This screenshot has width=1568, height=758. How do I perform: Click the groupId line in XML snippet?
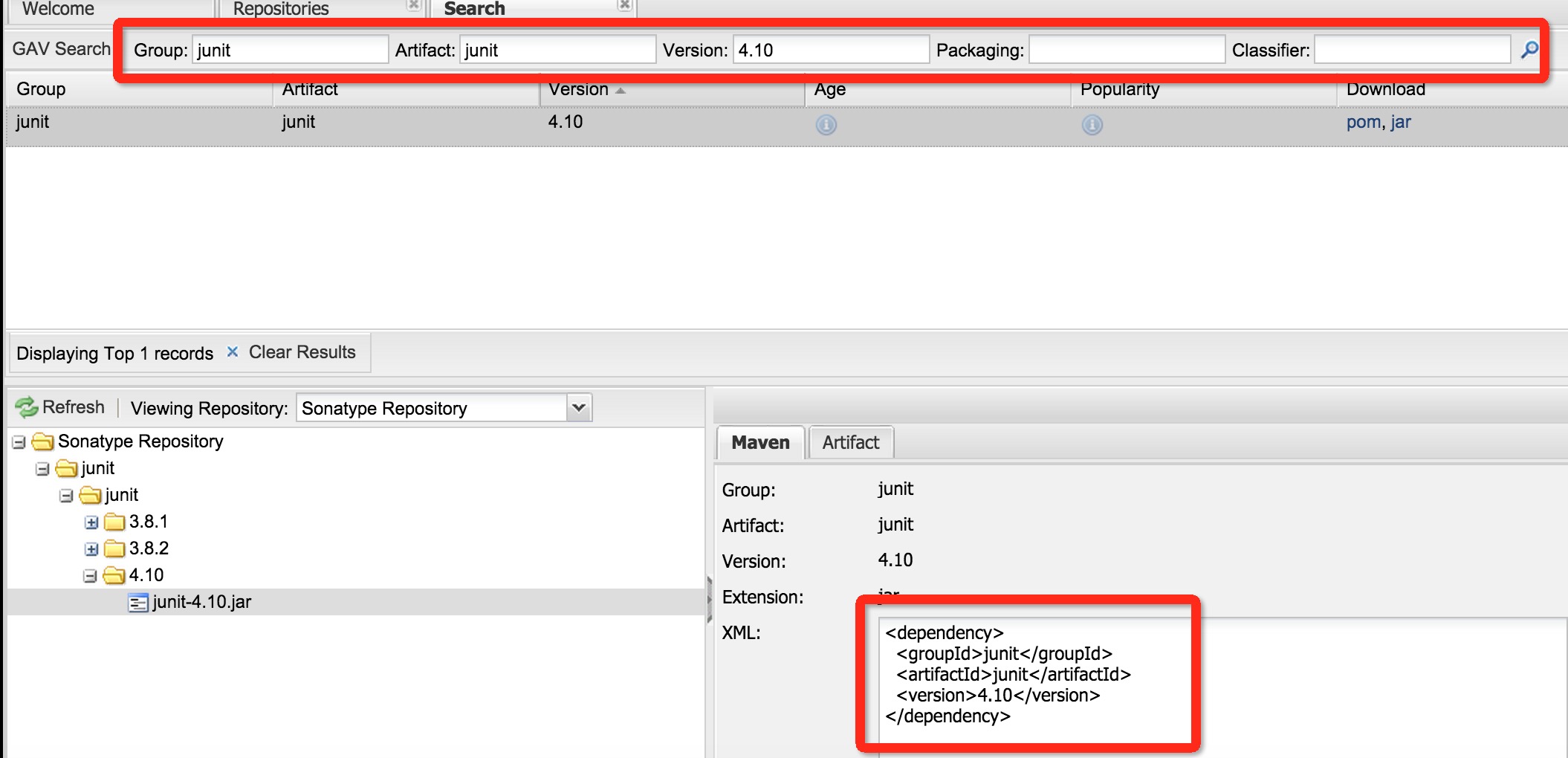pyautogui.click(x=1004, y=654)
